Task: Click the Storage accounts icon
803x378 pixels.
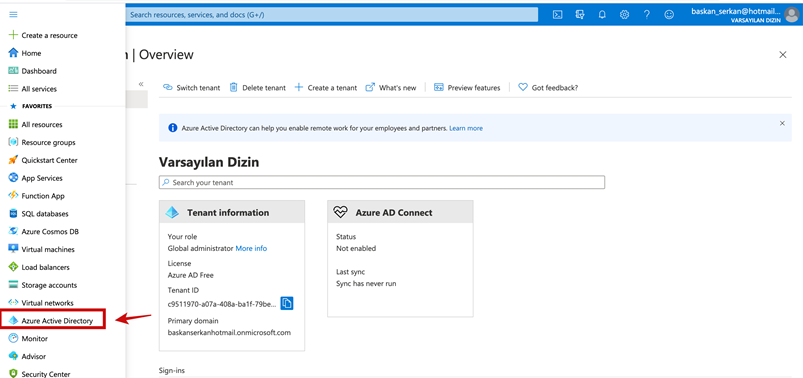Action: (x=13, y=285)
